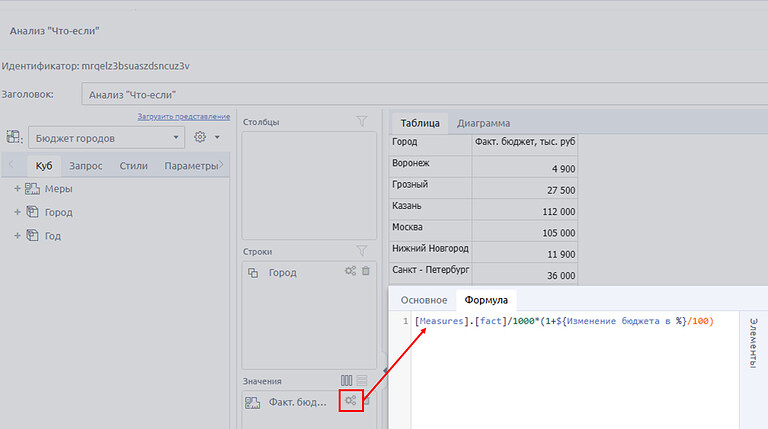The image size is (768, 429).
Task: Place values in rows via Значения rows icon
Action: click(x=362, y=381)
